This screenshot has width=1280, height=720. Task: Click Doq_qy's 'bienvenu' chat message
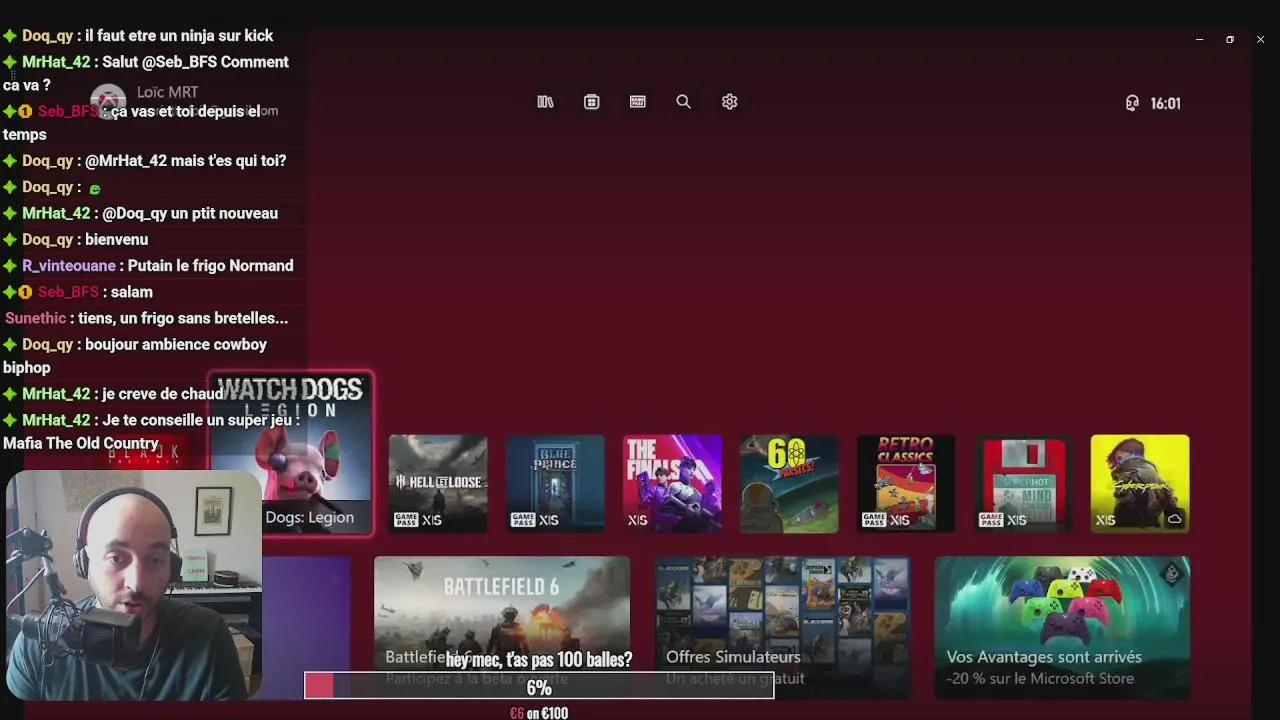coord(76,239)
